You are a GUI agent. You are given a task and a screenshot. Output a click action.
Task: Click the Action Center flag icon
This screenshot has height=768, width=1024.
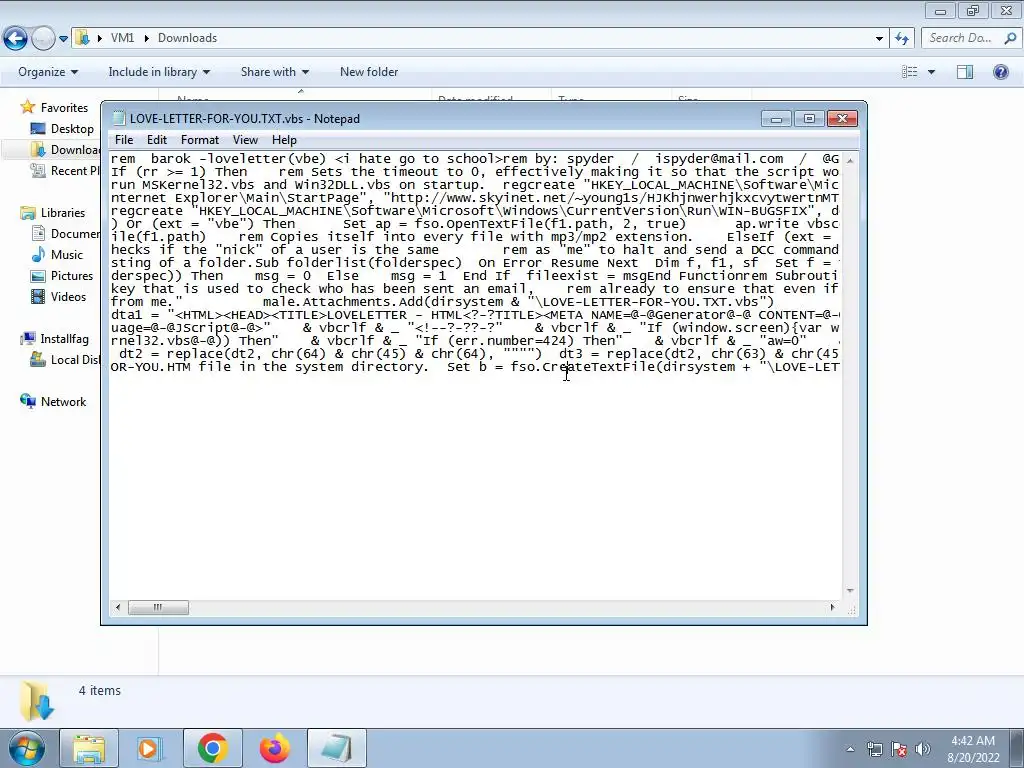(x=899, y=749)
